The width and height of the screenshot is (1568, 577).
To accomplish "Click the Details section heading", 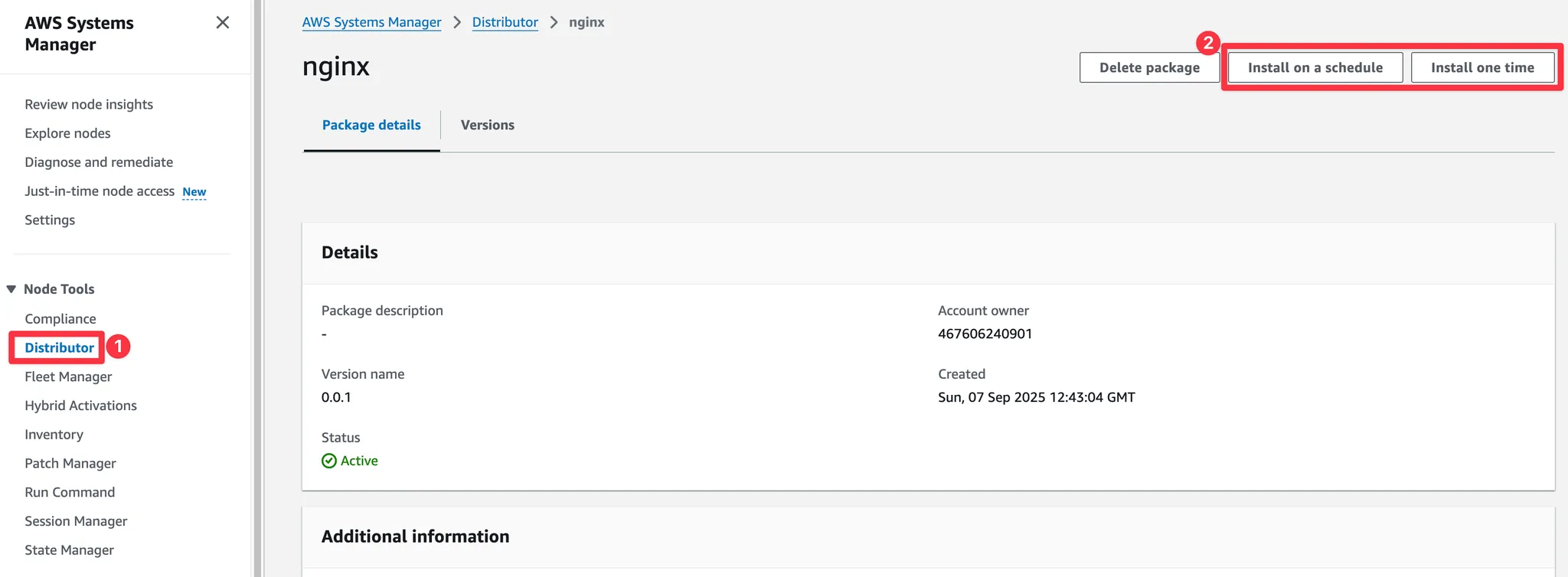I will click(350, 253).
